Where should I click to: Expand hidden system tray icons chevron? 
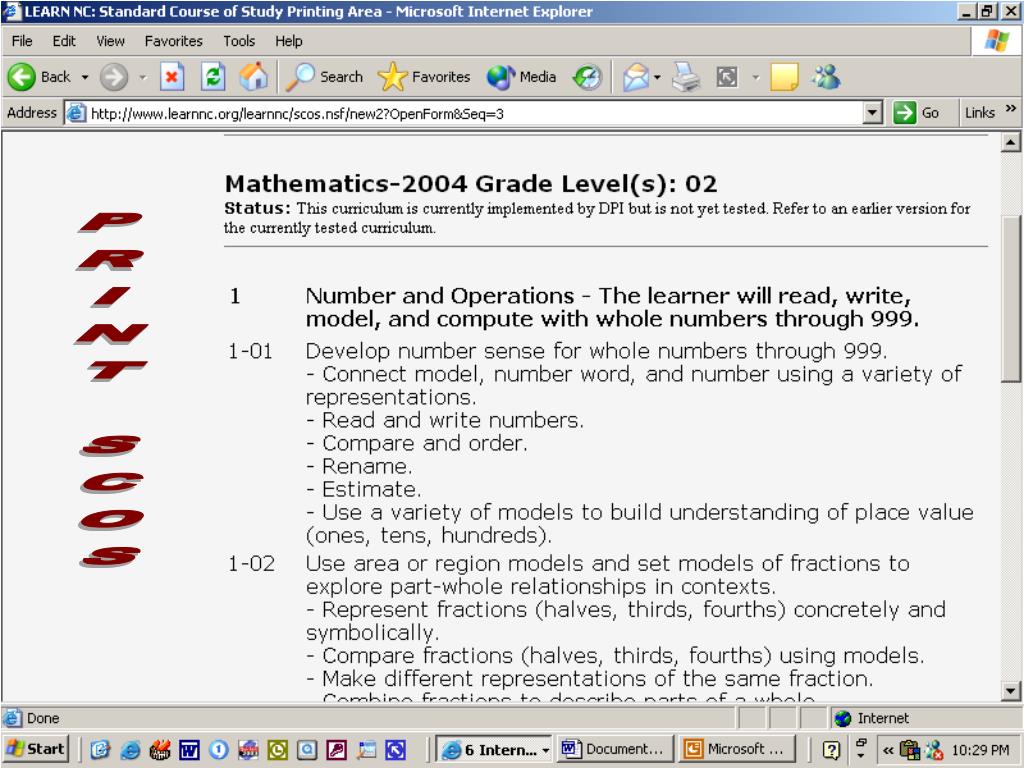pos(888,750)
